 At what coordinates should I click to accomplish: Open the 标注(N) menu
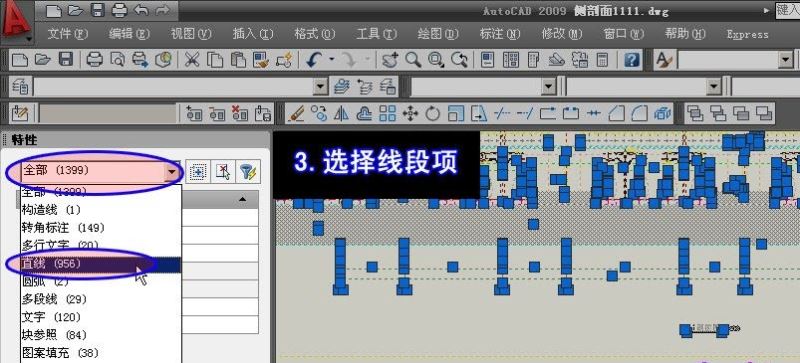click(x=500, y=34)
